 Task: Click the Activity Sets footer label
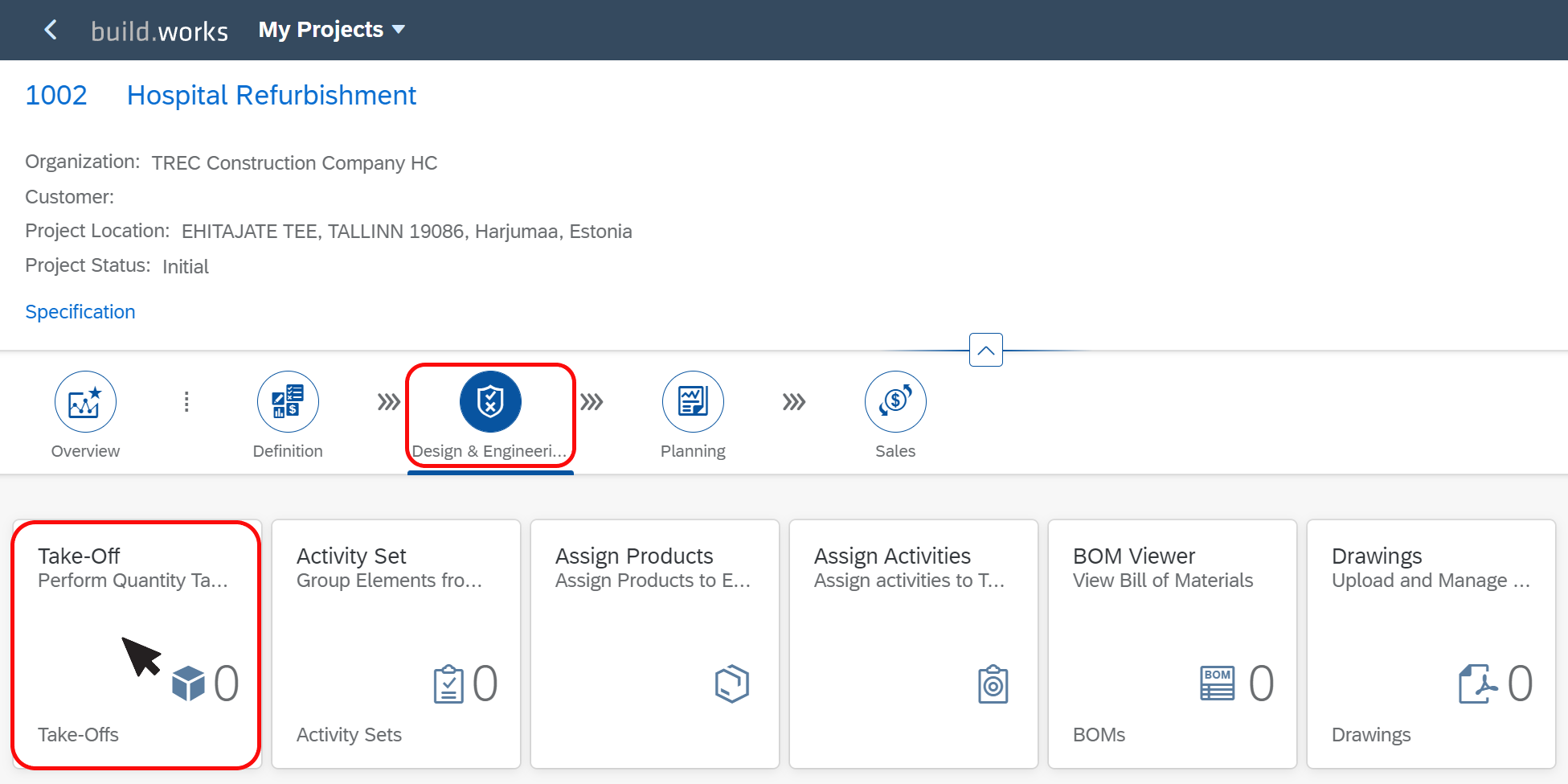pos(349,735)
